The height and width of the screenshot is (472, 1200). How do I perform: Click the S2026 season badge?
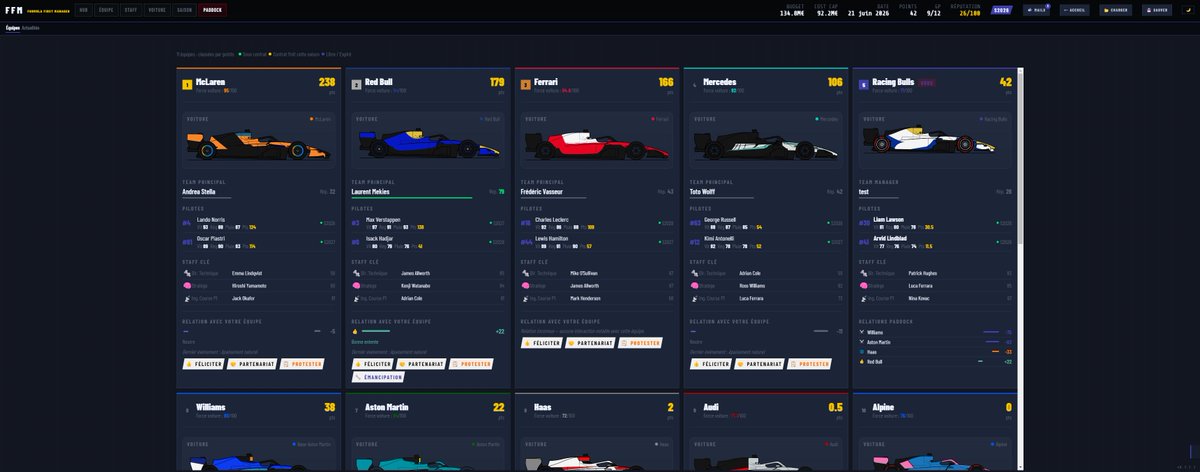[1001, 10]
